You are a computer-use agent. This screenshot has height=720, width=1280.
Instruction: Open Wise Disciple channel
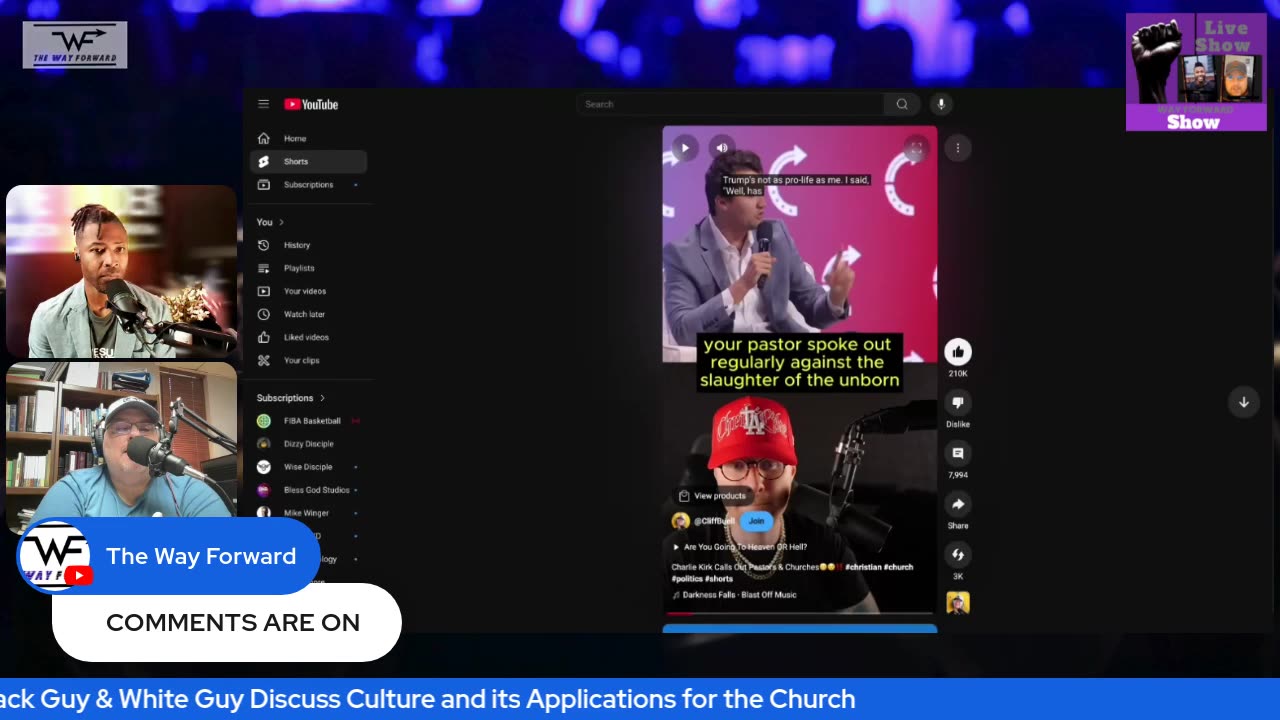(309, 467)
